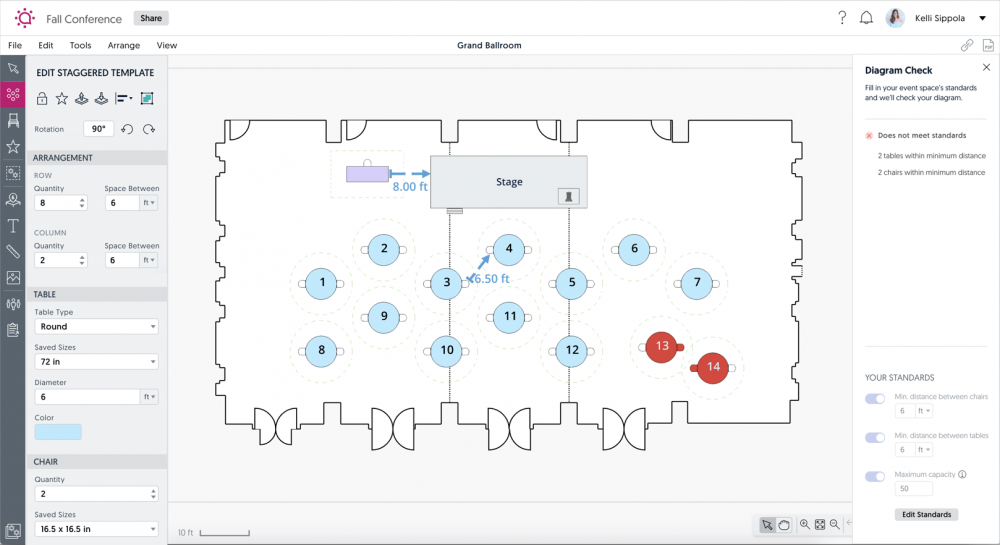The height and width of the screenshot is (545, 1000).
Task: Click the Rotation 90° input field
Action: click(x=99, y=129)
